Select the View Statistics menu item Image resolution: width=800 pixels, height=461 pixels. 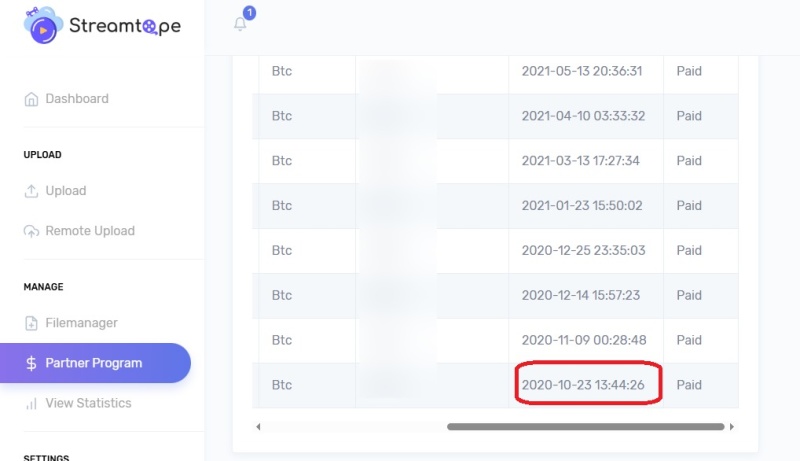[88, 403]
